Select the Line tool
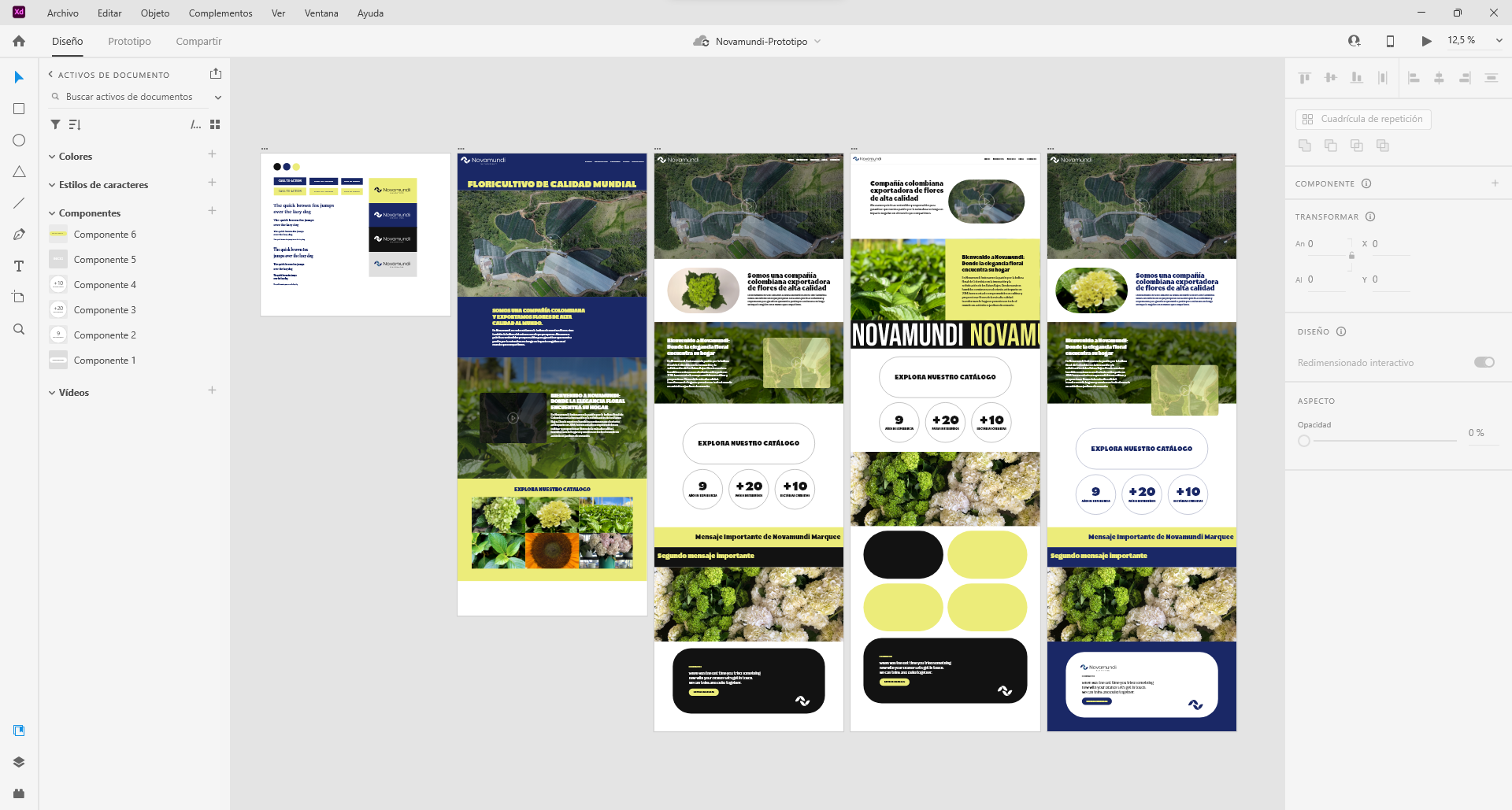1512x810 pixels. point(19,203)
